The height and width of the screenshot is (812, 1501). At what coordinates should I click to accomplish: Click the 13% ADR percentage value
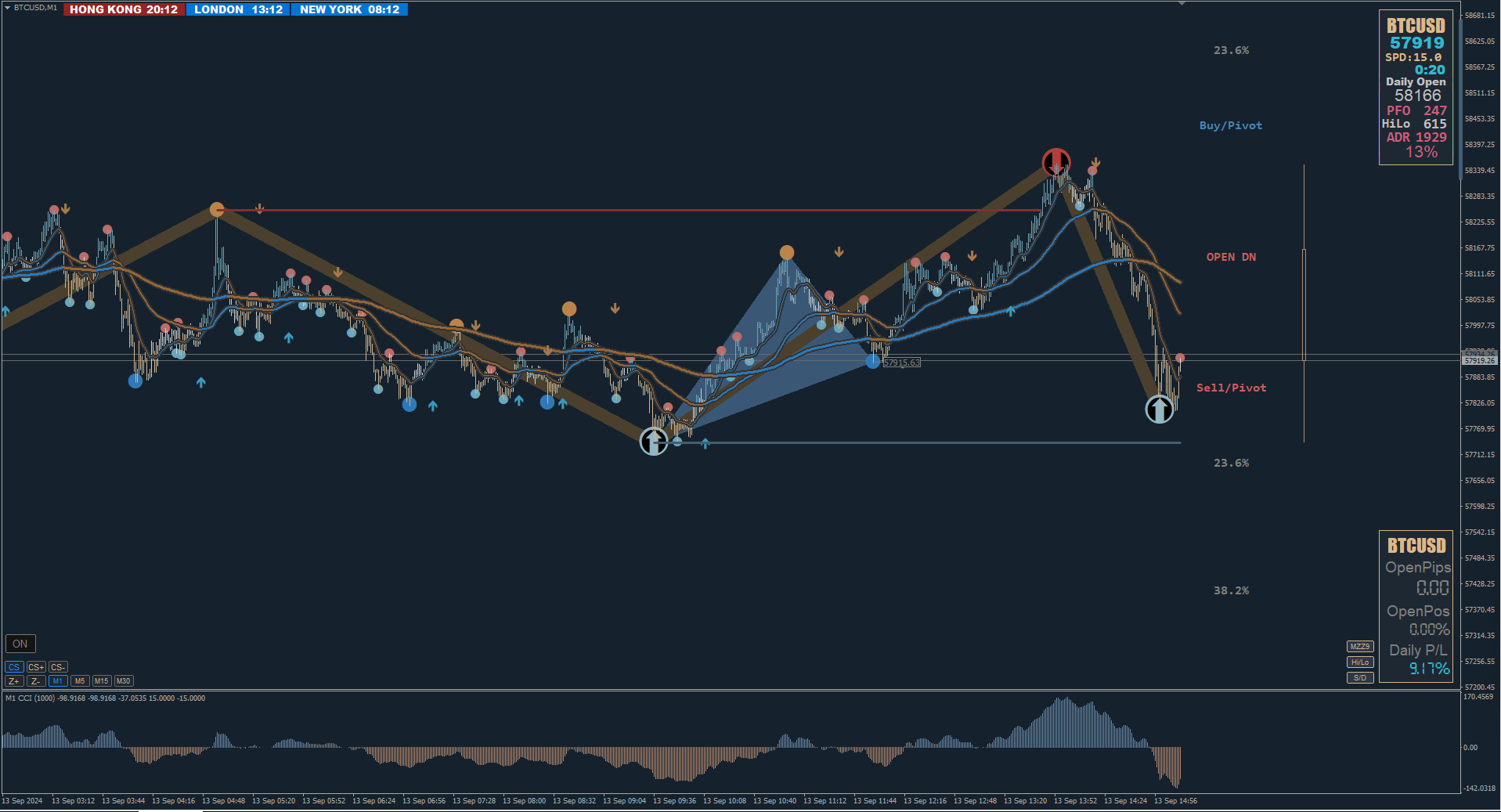pyautogui.click(x=1422, y=152)
